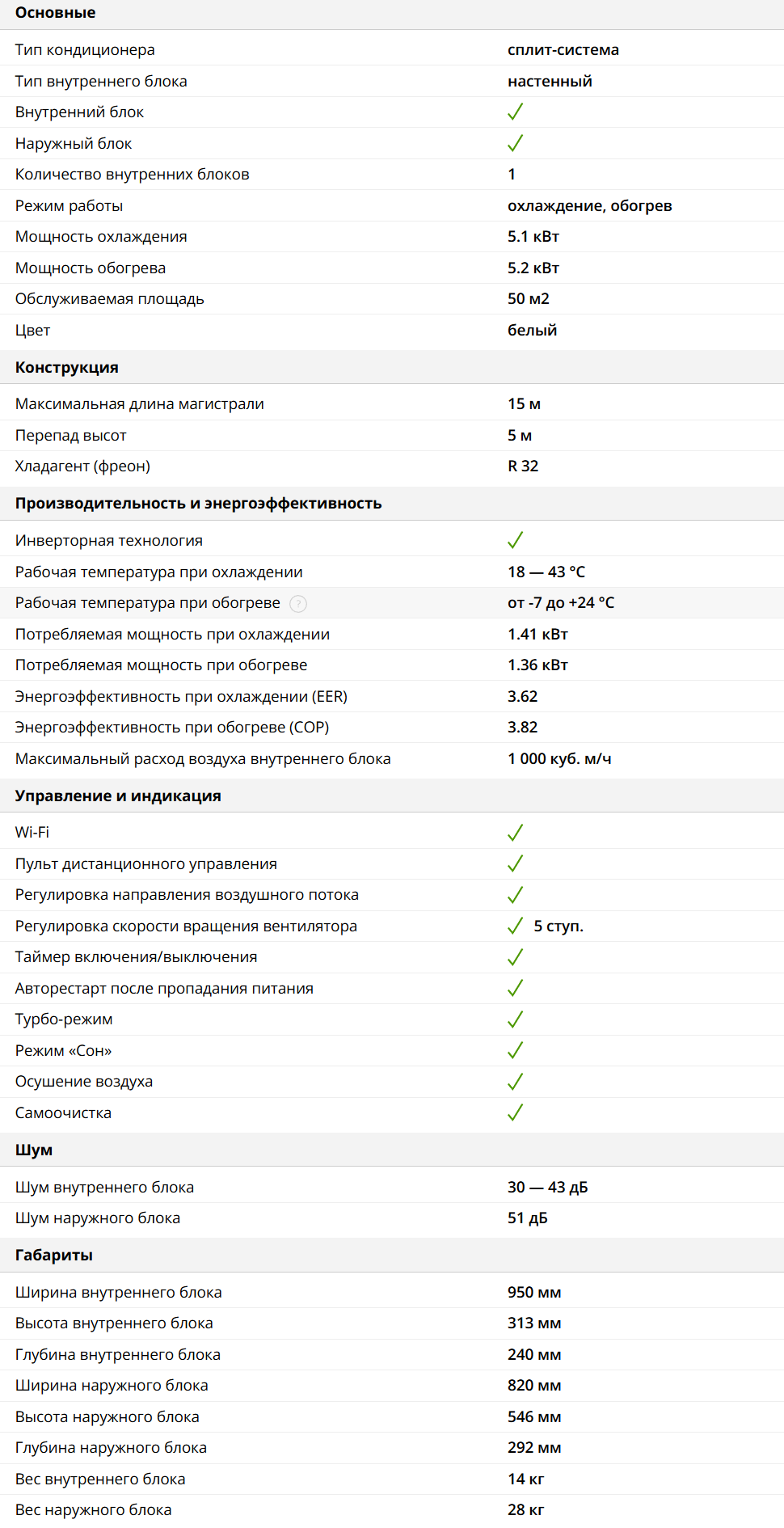Click the Наружный блок checkmark
The image size is (784, 1528).
tap(515, 143)
